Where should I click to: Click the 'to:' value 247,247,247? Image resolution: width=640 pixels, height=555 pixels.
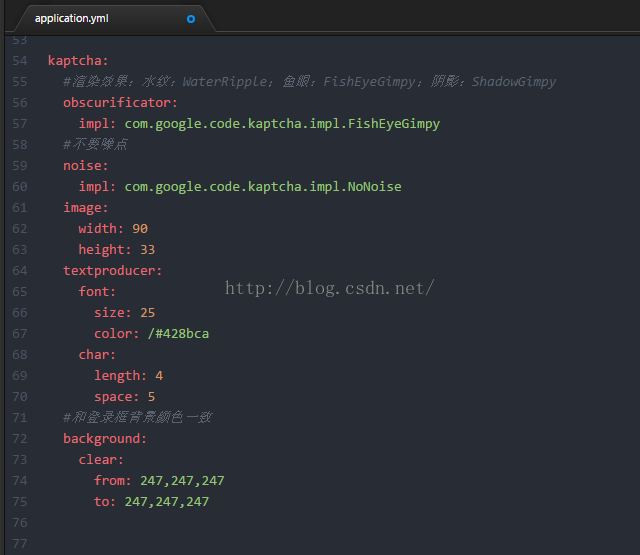(x=167, y=502)
